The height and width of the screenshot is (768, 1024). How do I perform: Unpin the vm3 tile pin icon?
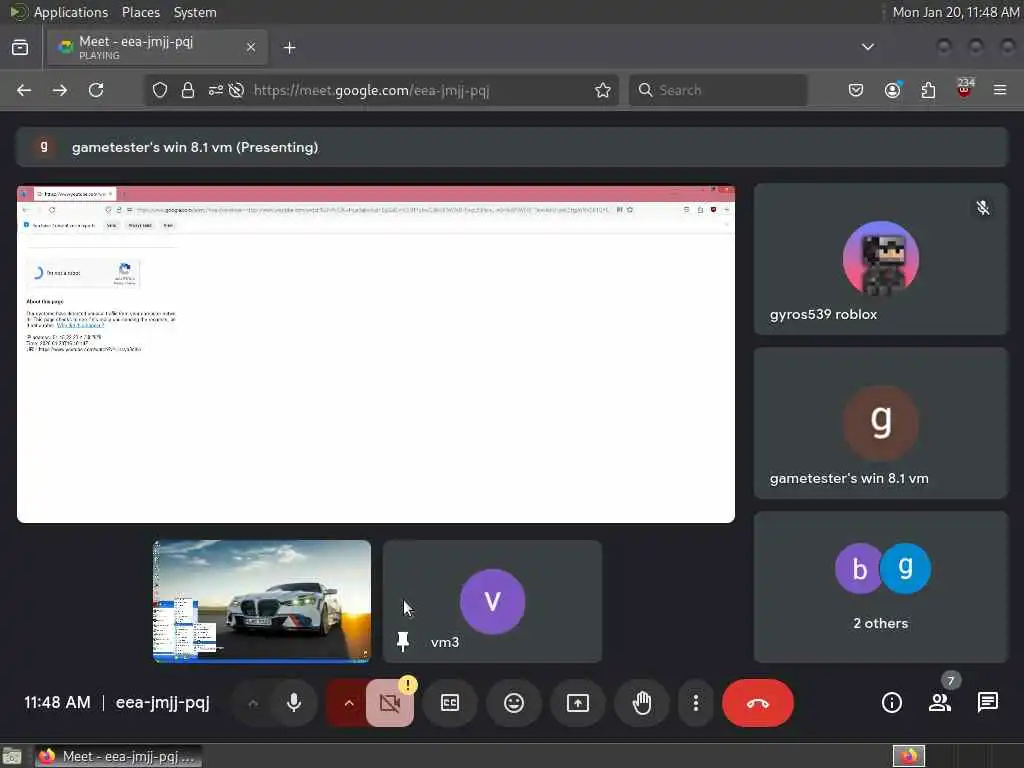(403, 641)
